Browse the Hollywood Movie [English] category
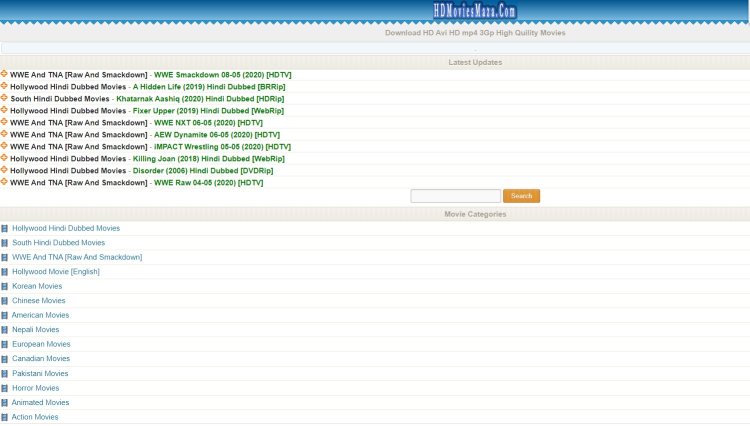Viewport: 750px width, 426px height. tap(56, 272)
